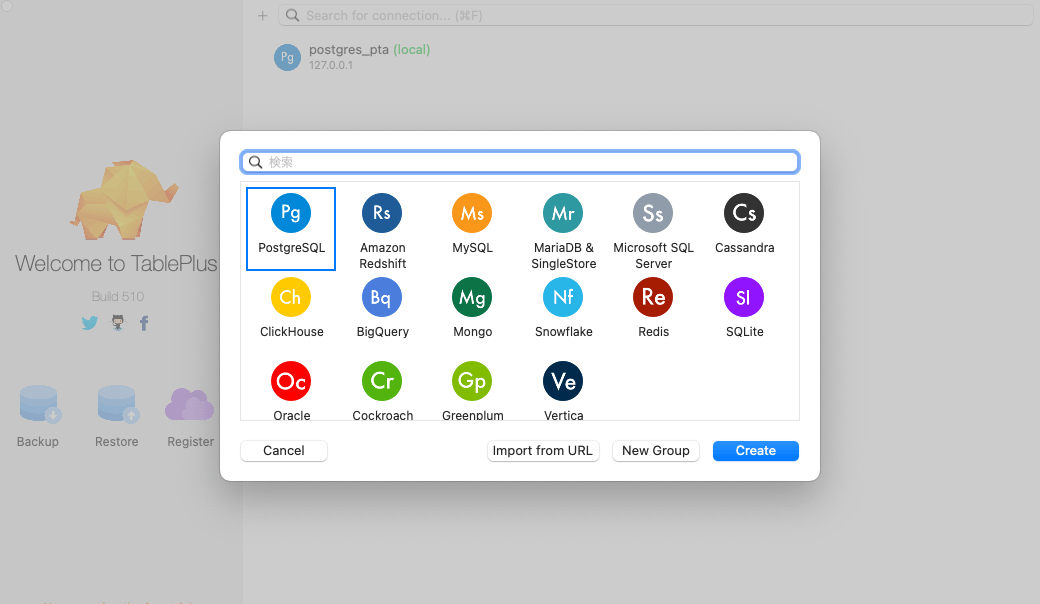Select the Cassandra database icon
Image resolution: width=1040 pixels, height=604 pixels.
coord(744,213)
